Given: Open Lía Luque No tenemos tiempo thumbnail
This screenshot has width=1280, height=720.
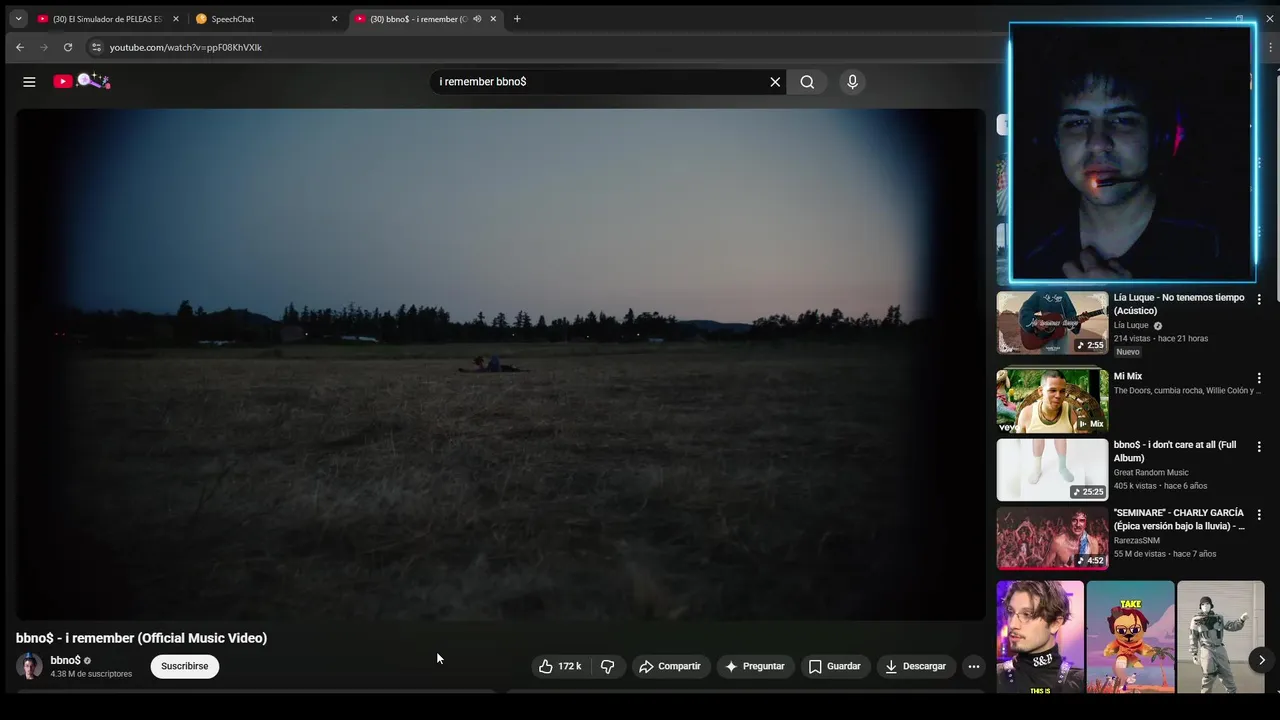Looking at the screenshot, I should point(1052,323).
